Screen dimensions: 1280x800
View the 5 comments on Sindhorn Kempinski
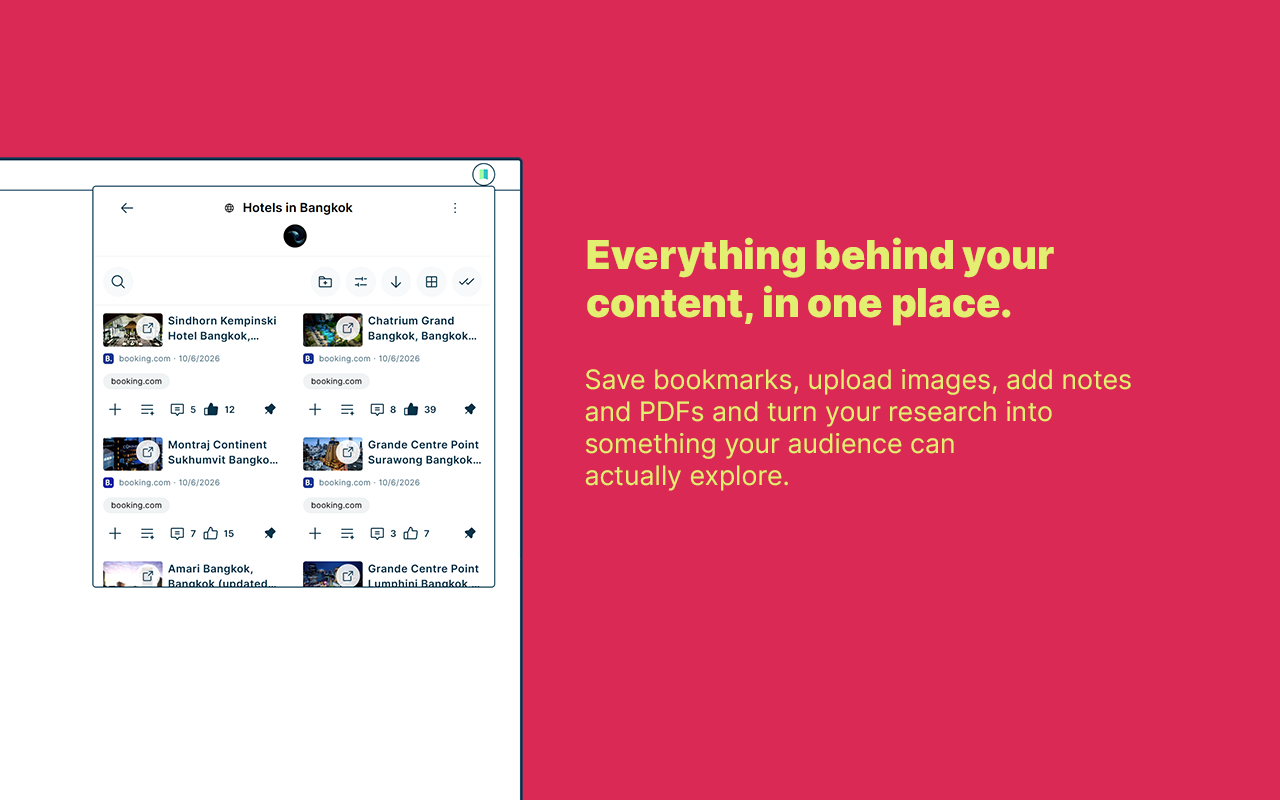click(183, 409)
